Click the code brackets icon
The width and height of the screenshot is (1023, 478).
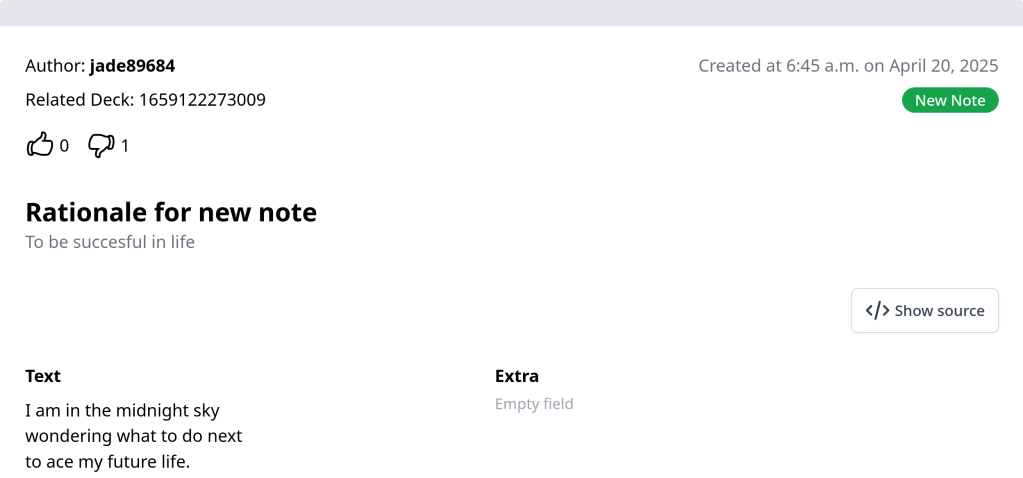coord(877,310)
